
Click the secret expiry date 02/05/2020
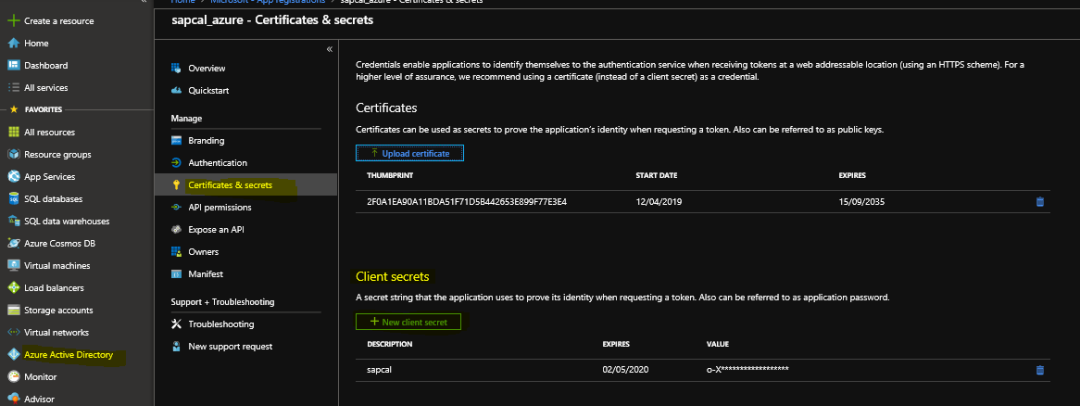(625, 370)
